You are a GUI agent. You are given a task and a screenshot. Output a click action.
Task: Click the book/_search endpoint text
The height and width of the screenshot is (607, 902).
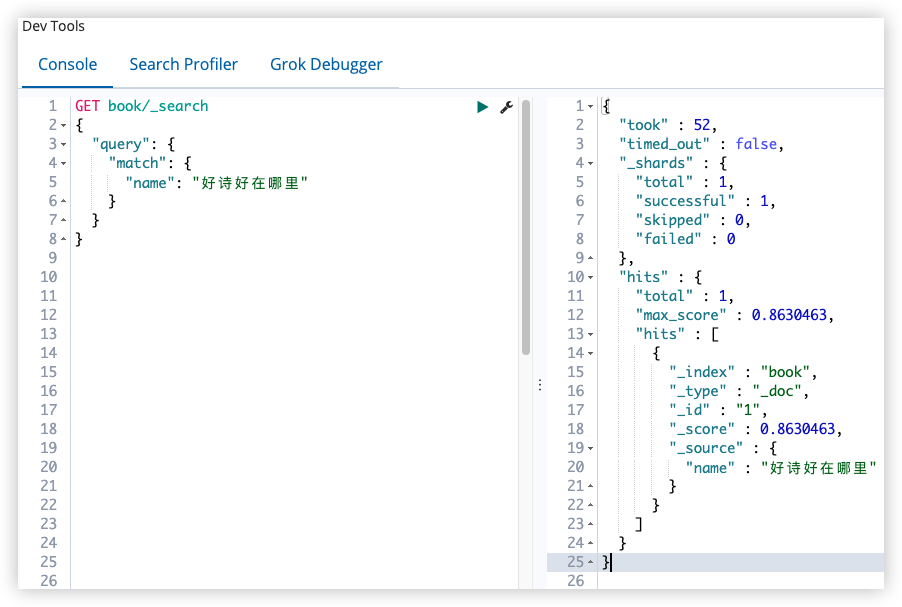point(158,106)
